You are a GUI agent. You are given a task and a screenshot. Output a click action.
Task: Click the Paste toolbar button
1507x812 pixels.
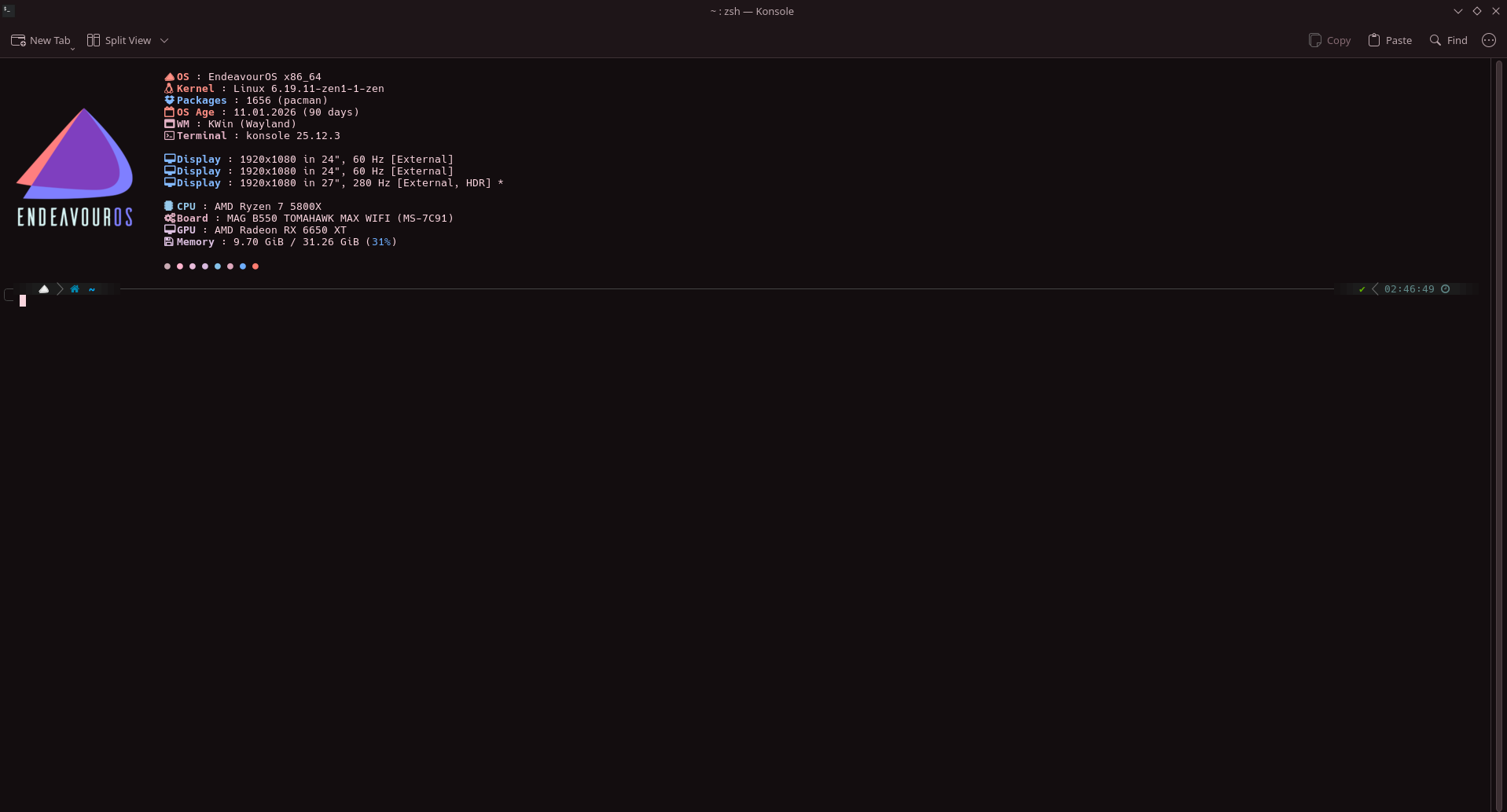click(x=1390, y=40)
